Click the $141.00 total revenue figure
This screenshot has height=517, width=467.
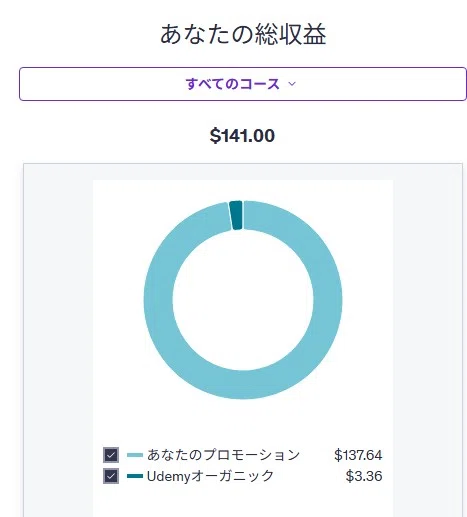click(x=242, y=136)
